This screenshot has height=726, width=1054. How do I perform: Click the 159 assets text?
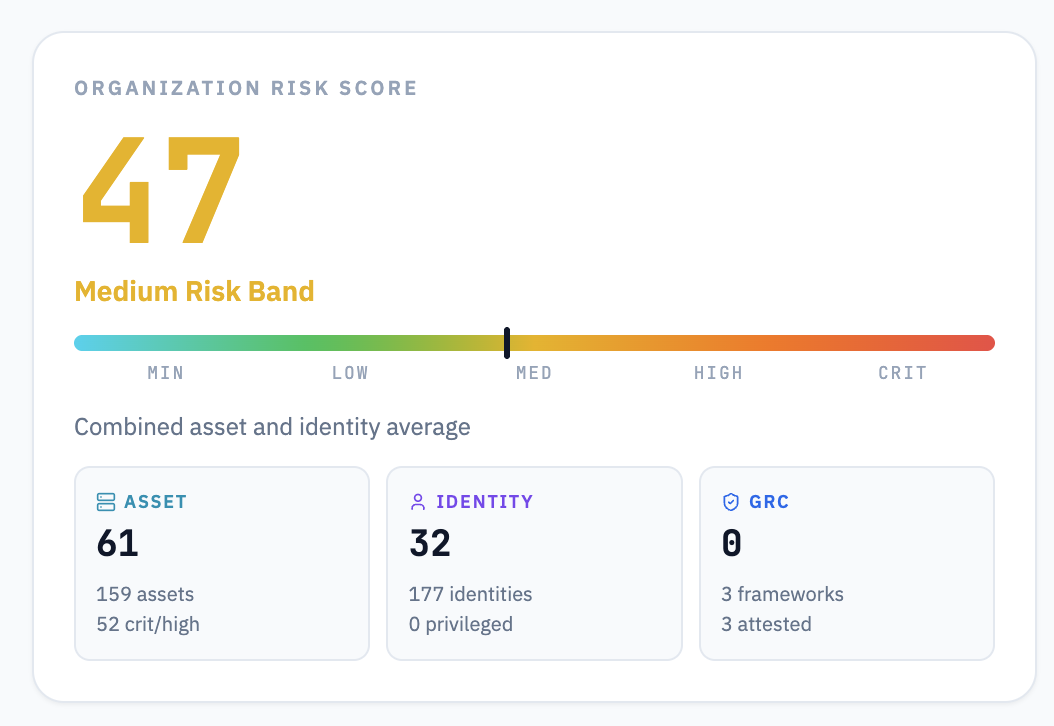click(x=145, y=594)
